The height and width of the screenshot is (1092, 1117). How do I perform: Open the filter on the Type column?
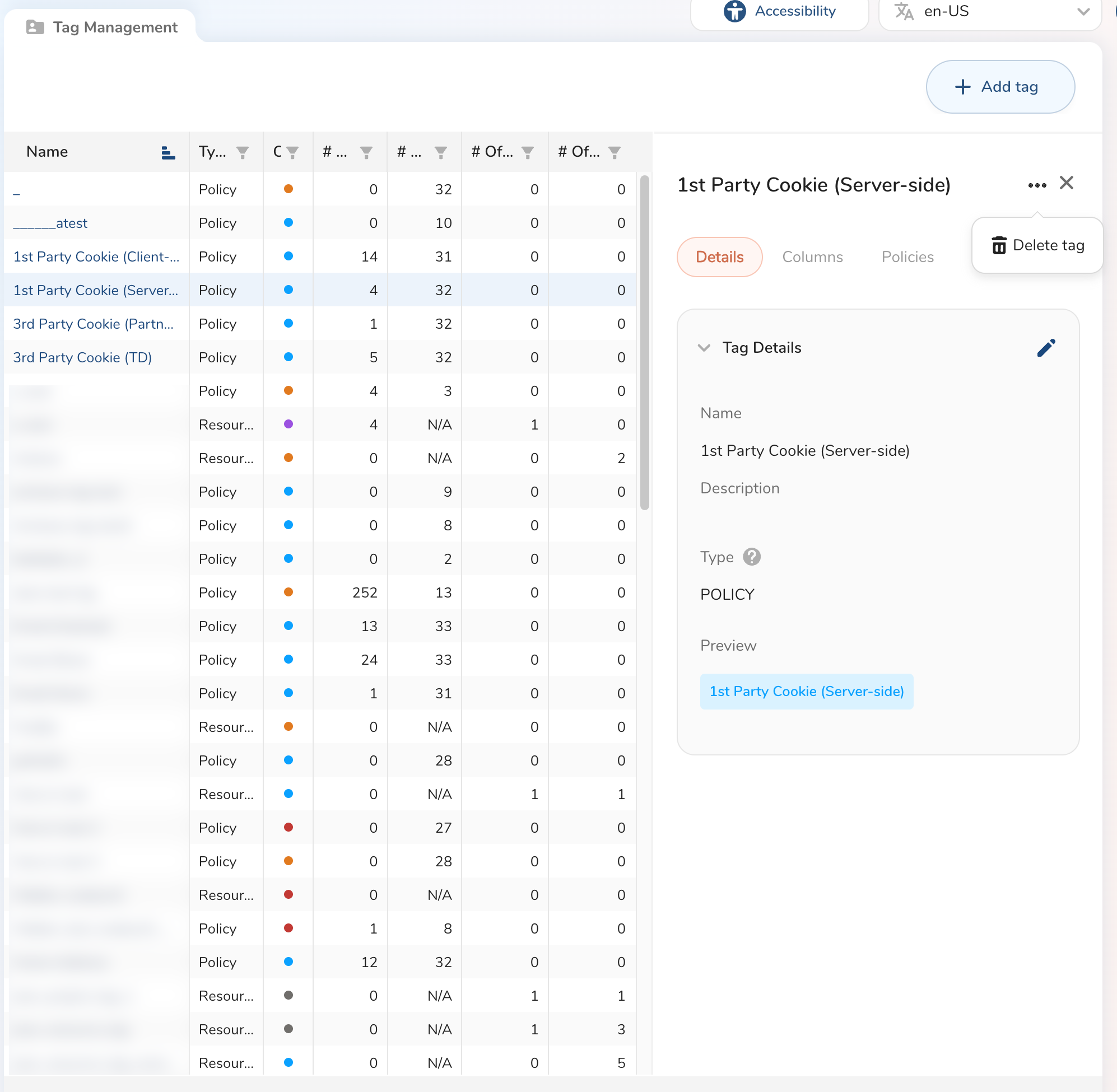[243, 152]
